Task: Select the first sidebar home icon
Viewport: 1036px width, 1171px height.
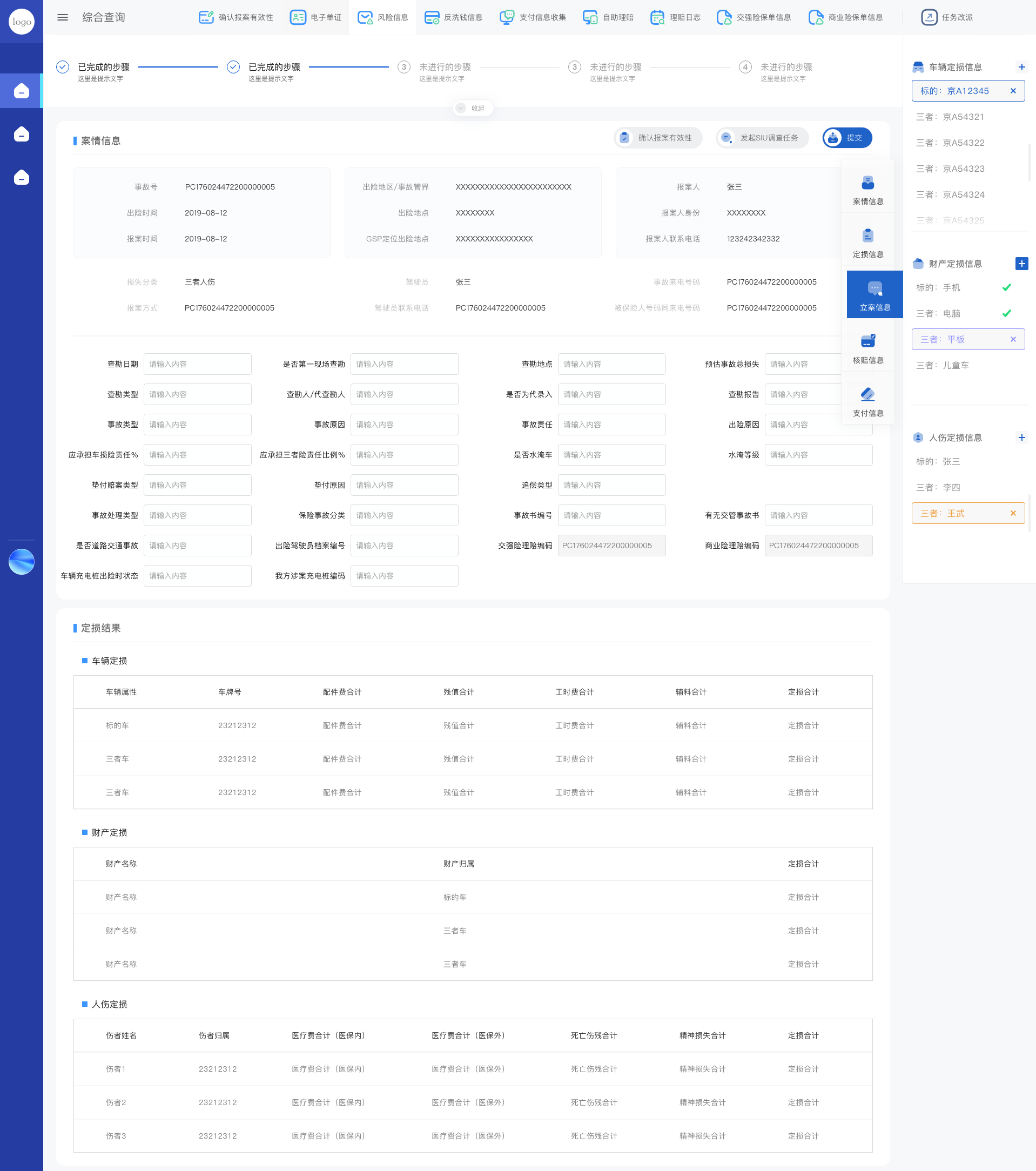Action: tap(21, 91)
